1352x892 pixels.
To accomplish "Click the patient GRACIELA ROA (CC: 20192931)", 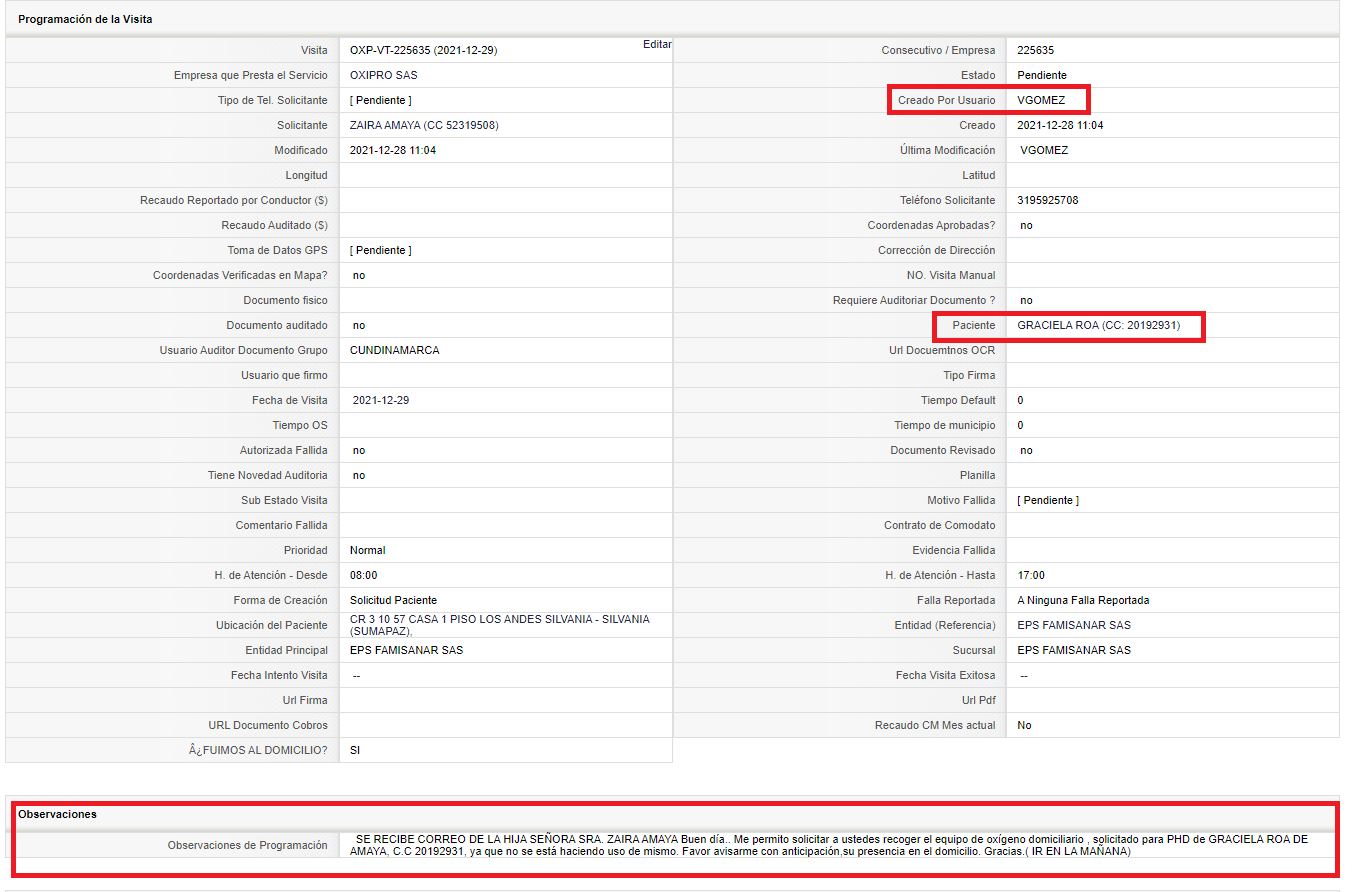I will pyautogui.click(x=1099, y=325).
